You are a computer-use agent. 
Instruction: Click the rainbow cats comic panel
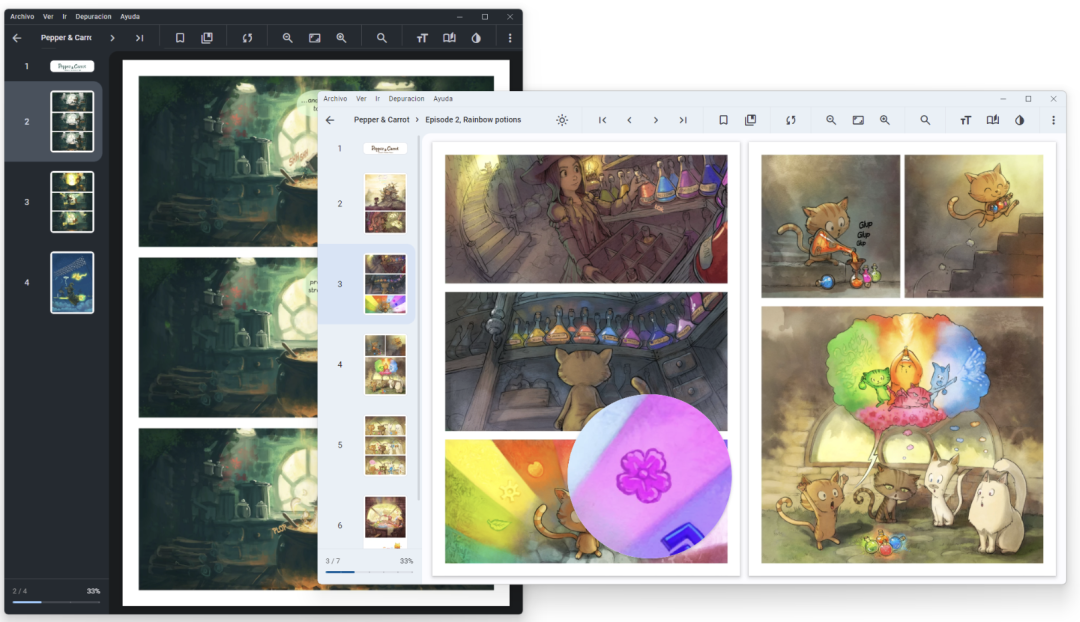pyautogui.click(x=902, y=435)
